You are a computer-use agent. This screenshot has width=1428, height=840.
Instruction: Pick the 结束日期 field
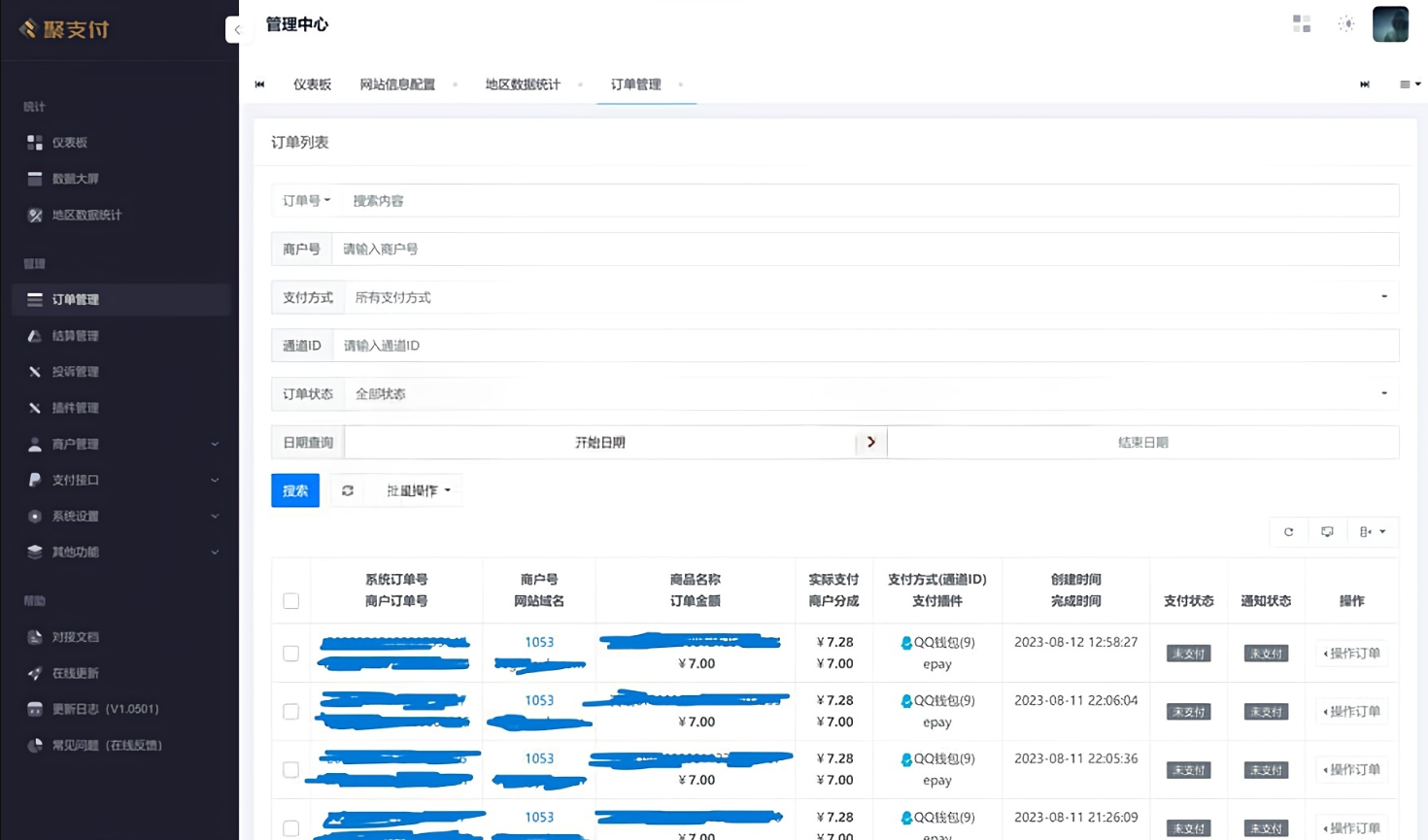[1142, 443]
